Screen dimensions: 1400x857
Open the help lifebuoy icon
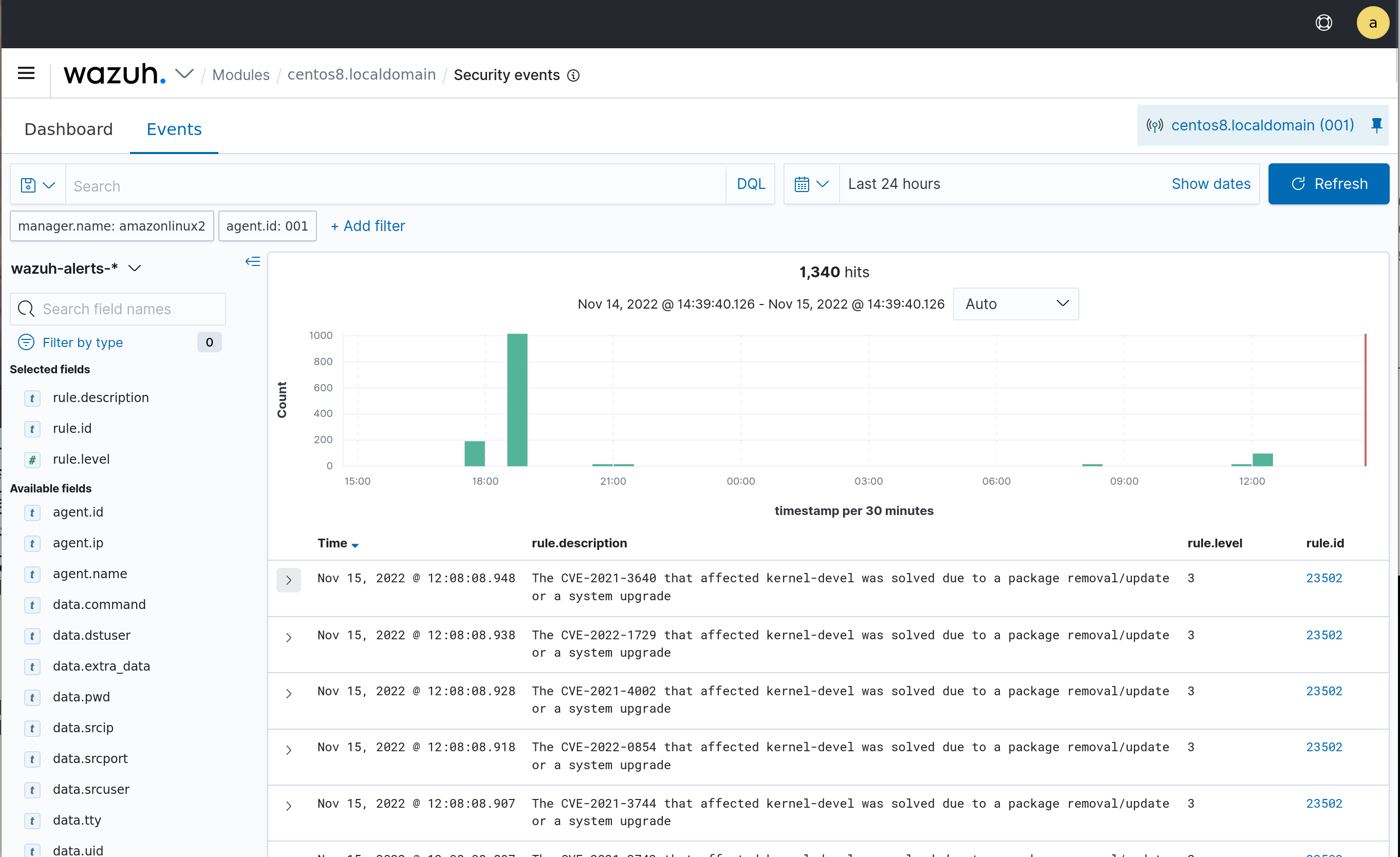pyautogui.click(x=1324, y=23)
